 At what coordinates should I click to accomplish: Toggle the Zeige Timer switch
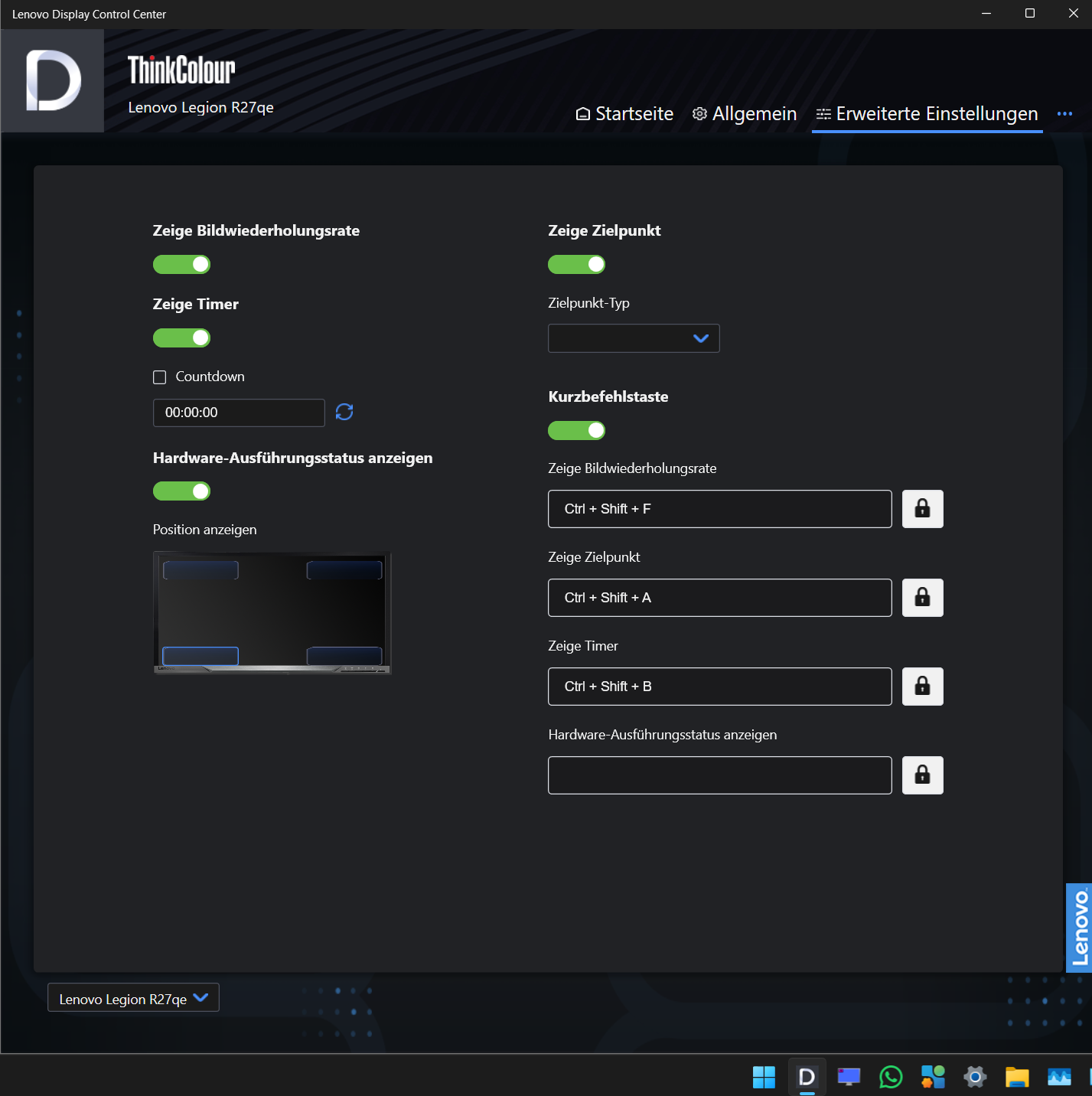182,338
